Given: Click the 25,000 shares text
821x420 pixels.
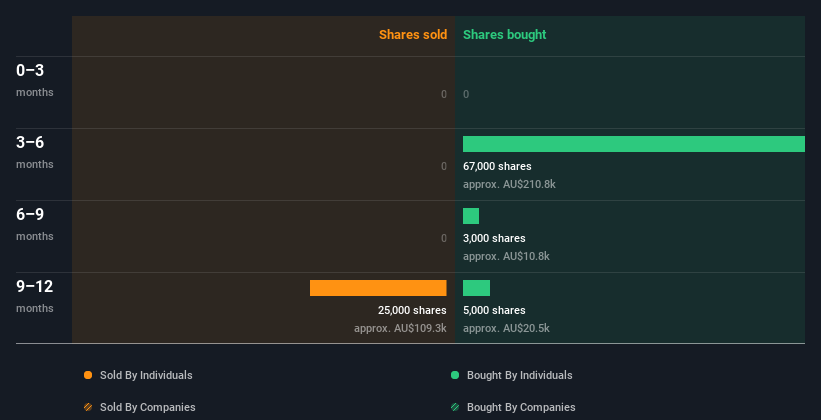Looking at the screenshot, I should coord(412,310).
